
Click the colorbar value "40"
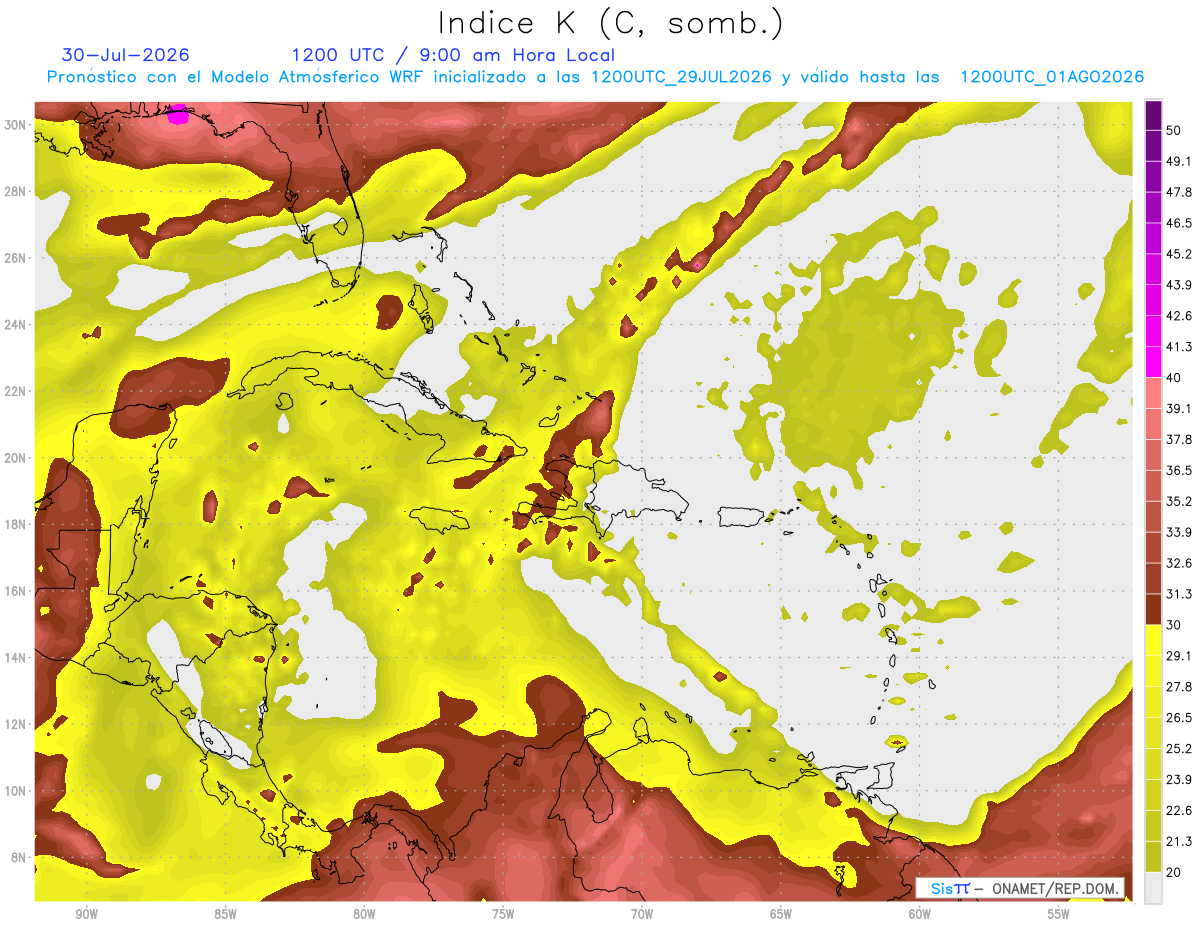1174,378
